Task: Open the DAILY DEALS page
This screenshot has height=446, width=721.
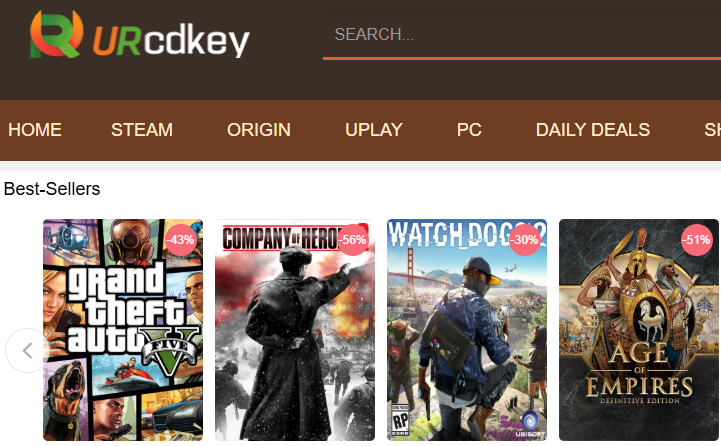Action: pos(593,130)
